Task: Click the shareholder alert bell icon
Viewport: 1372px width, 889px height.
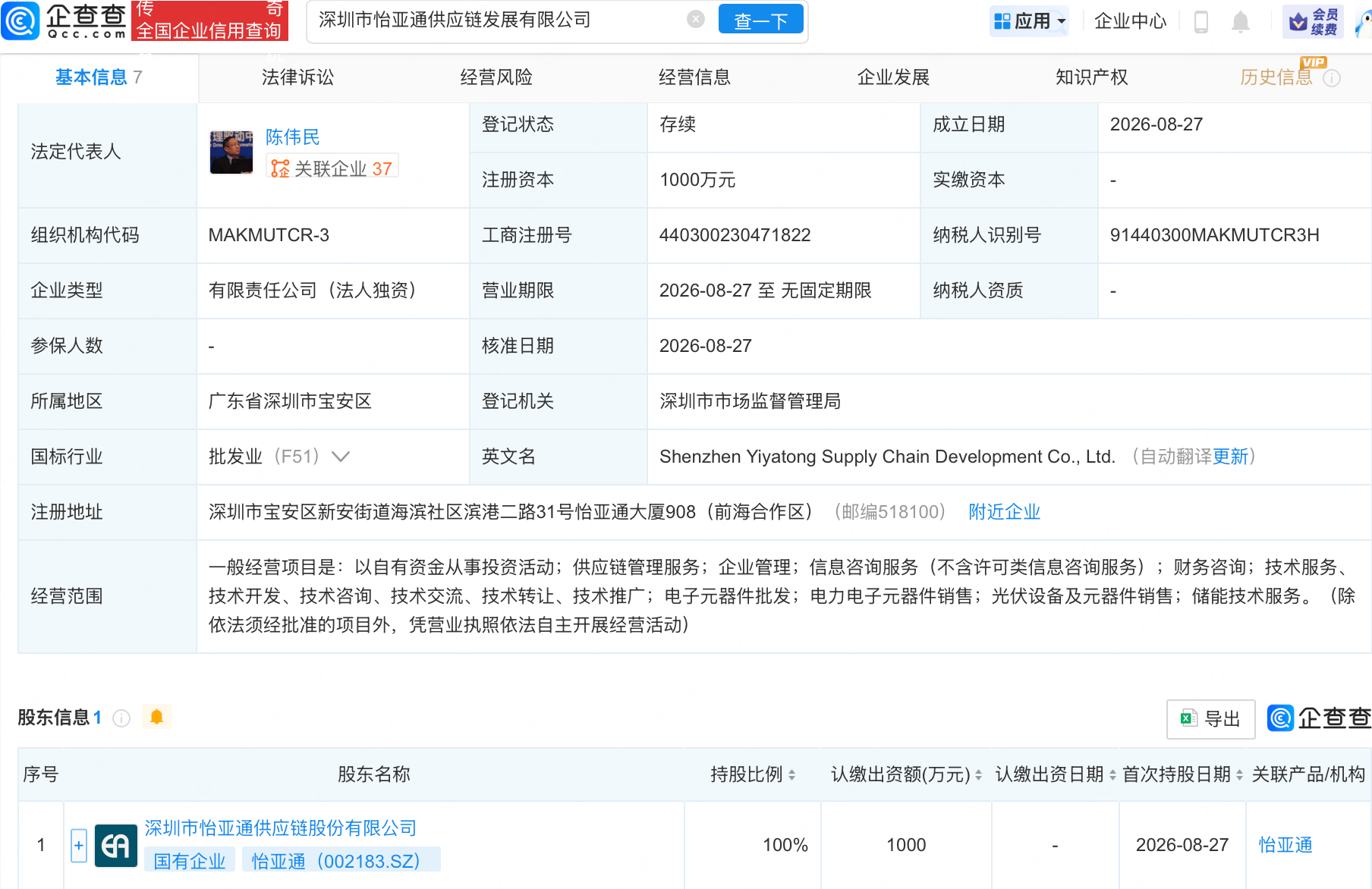Action: (x=157, y=717)
